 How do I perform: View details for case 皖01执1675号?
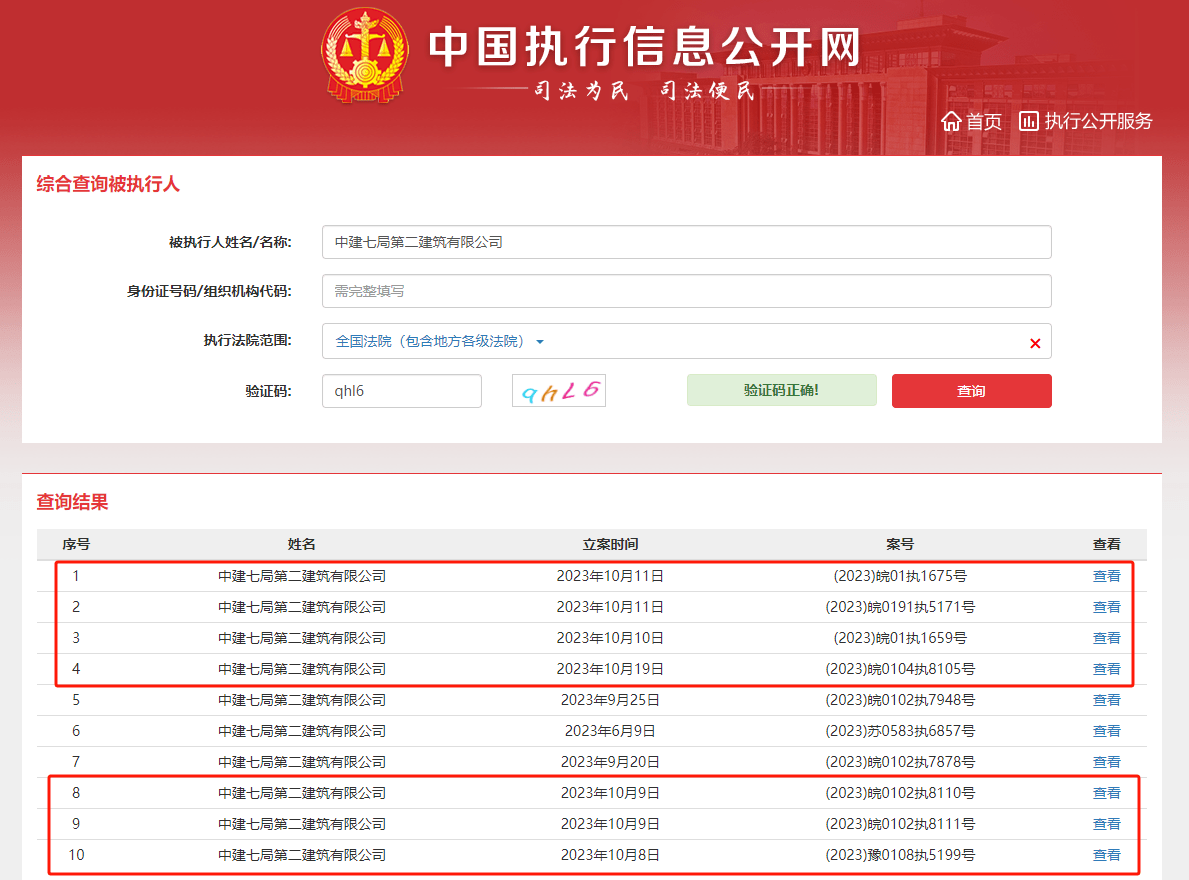coord(1106,576)
